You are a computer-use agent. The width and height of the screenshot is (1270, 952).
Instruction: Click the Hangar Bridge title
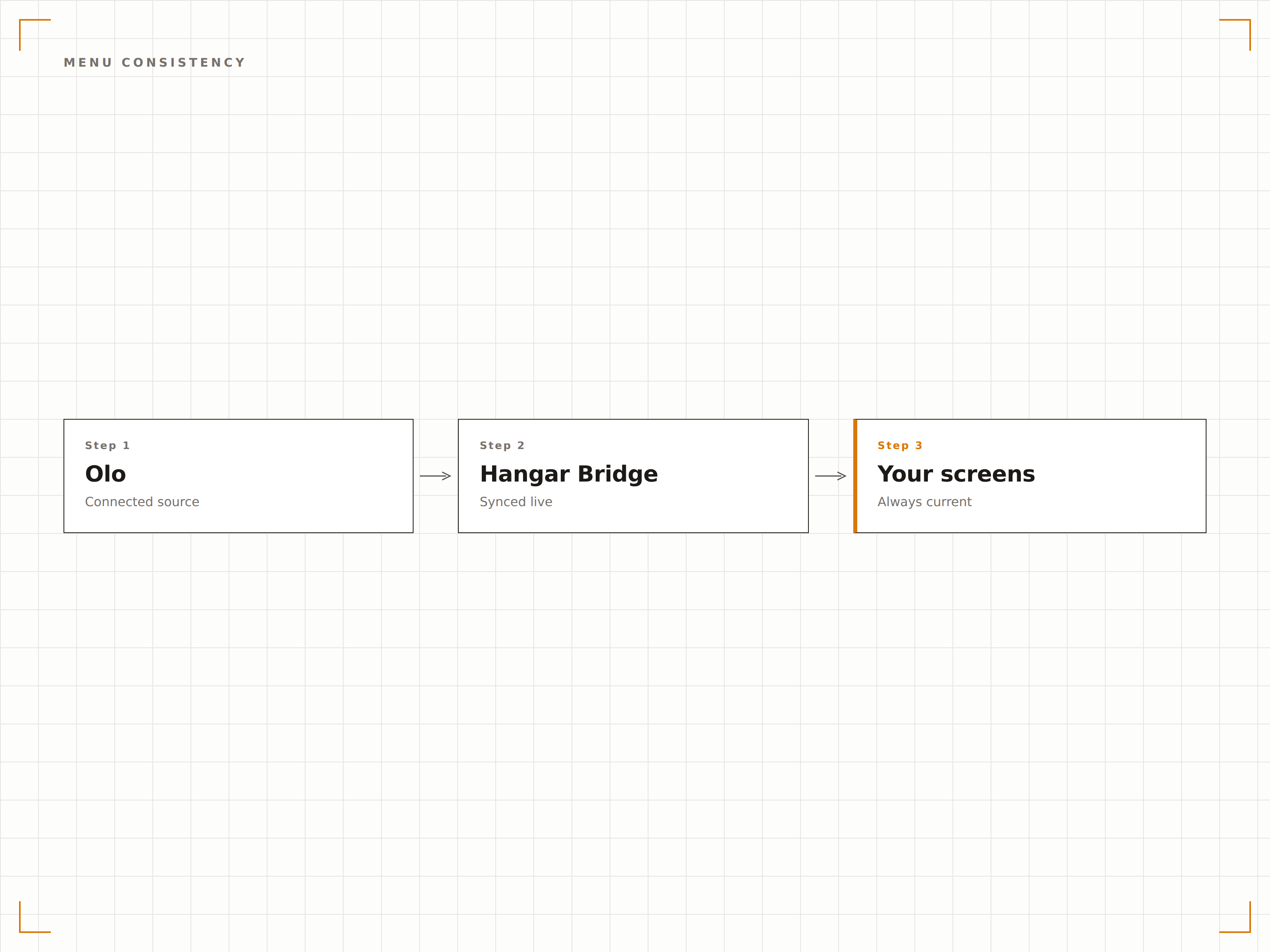[569, 474]
